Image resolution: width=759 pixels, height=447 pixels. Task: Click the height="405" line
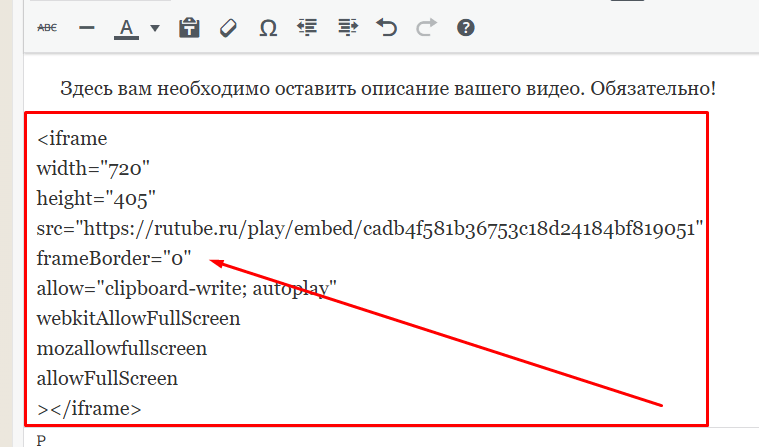coord(96,199)
